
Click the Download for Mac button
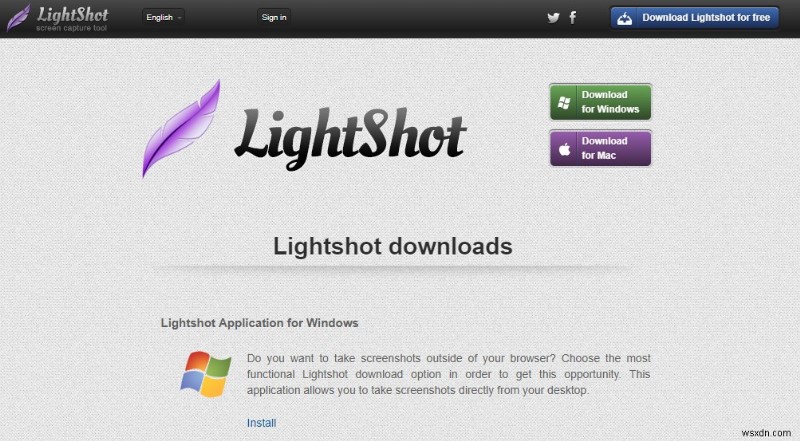click(x=601, y=148)
